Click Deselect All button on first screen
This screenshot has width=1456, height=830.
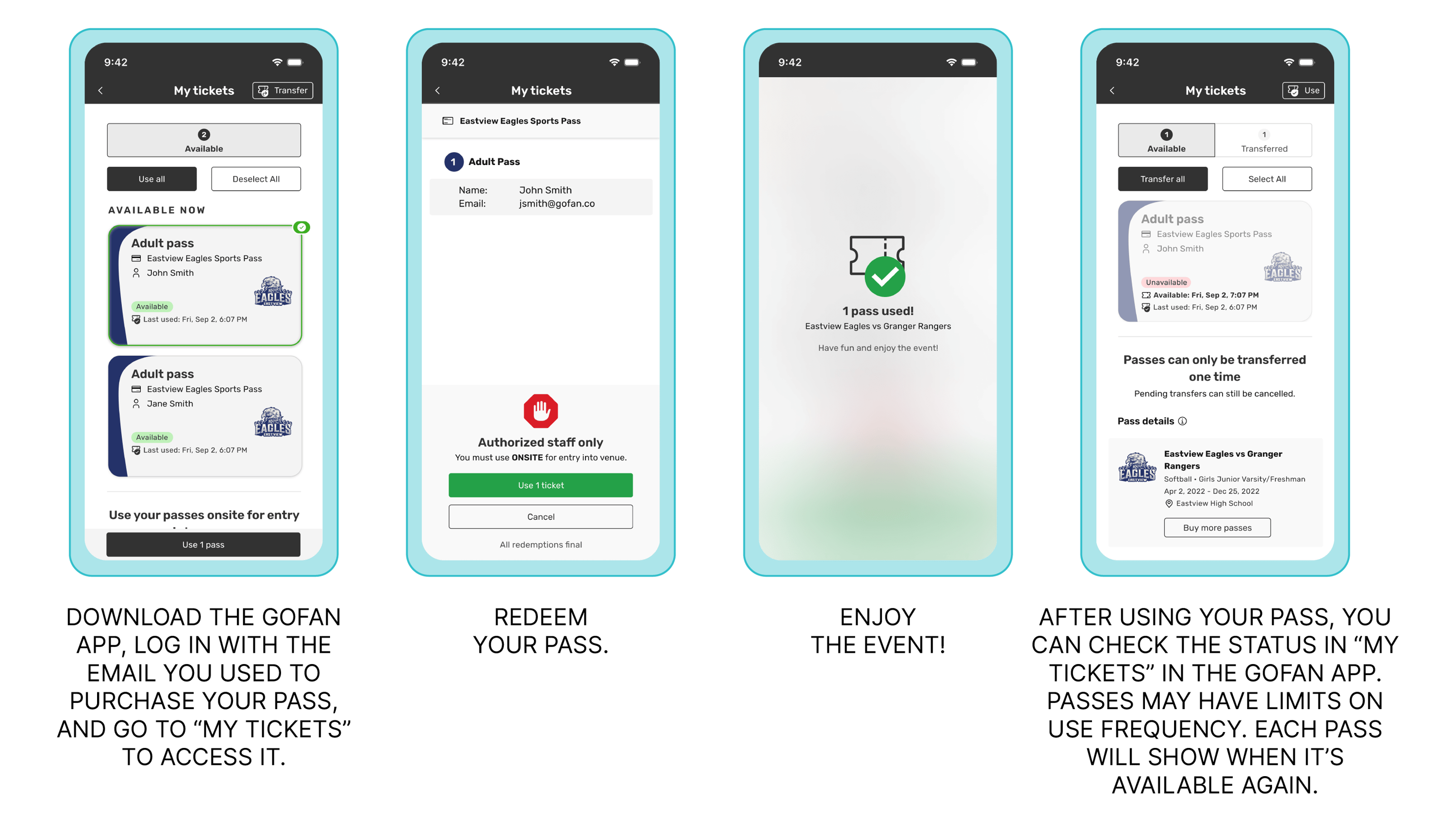[256, 179]
